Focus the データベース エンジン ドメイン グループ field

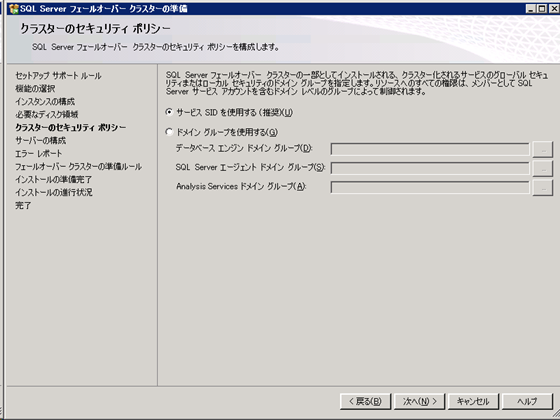(430, 149)
